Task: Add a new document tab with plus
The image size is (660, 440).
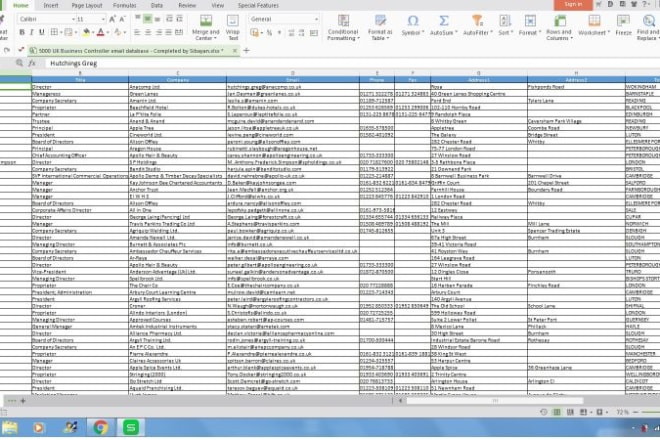Action: tap(247, 51)
